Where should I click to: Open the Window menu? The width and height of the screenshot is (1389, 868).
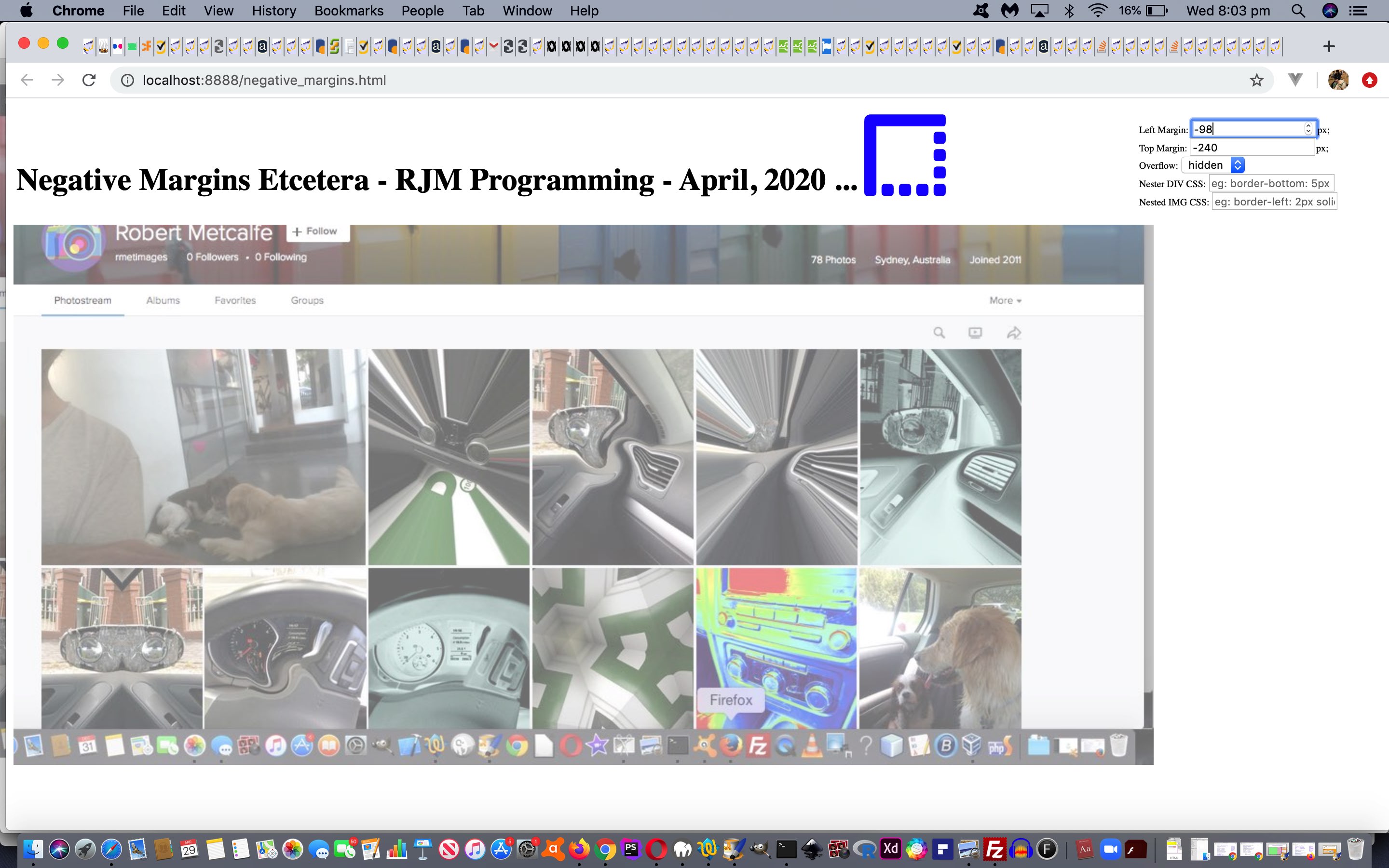527,10
